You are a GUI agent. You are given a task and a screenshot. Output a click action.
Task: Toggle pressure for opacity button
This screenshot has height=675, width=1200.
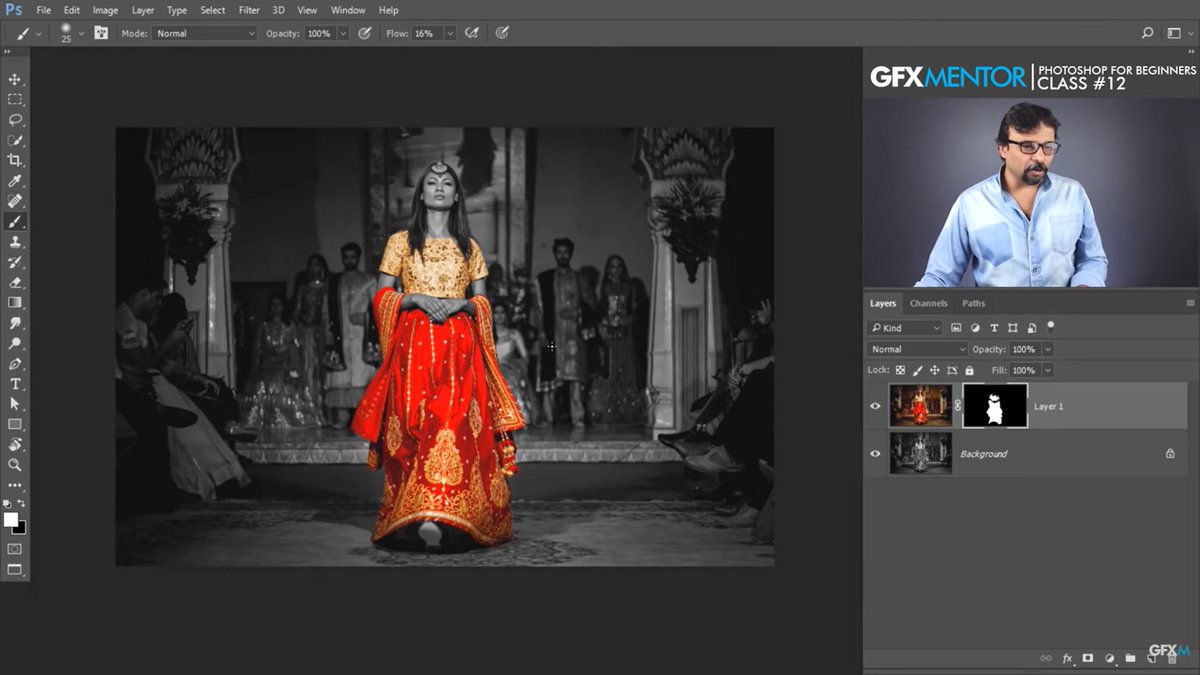coord(366,33)
